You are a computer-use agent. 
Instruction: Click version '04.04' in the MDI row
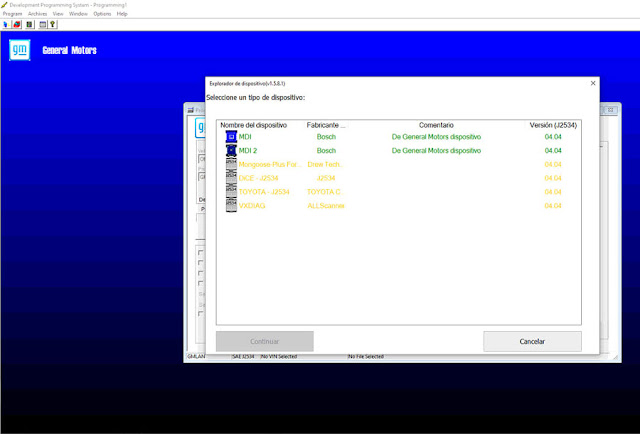(x=553, y=137)
